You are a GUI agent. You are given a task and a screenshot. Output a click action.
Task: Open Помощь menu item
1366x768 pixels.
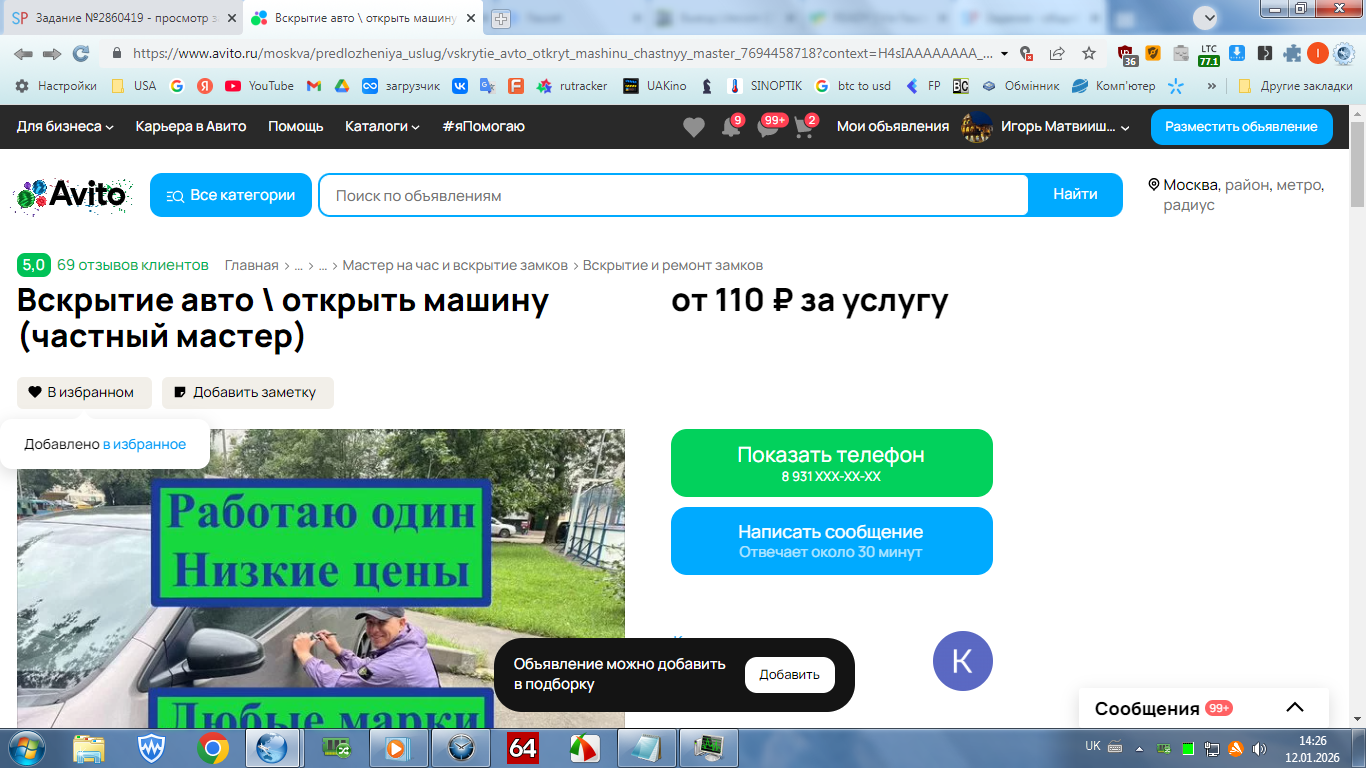pyautogui.click(x=296, y=127)
